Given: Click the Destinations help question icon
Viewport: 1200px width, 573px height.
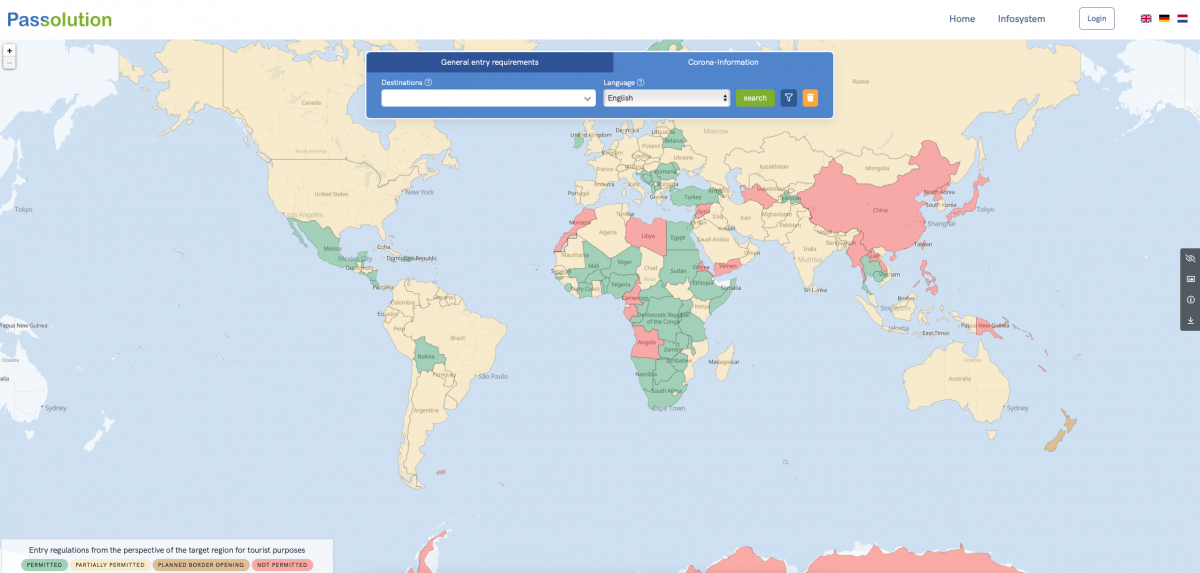Looking at the screenshot, I should pos(428,83).
